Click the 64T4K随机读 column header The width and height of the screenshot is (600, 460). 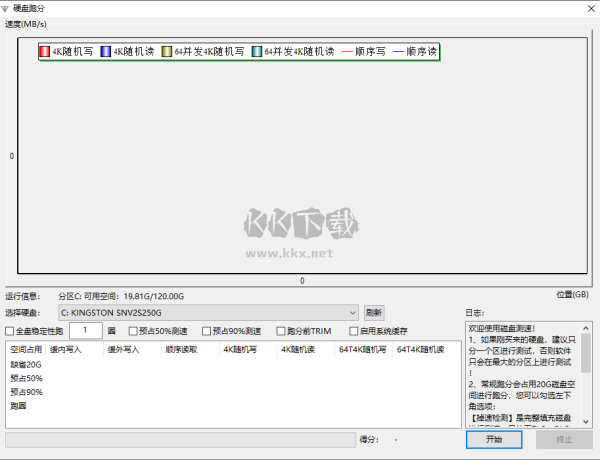pos(426,349)
